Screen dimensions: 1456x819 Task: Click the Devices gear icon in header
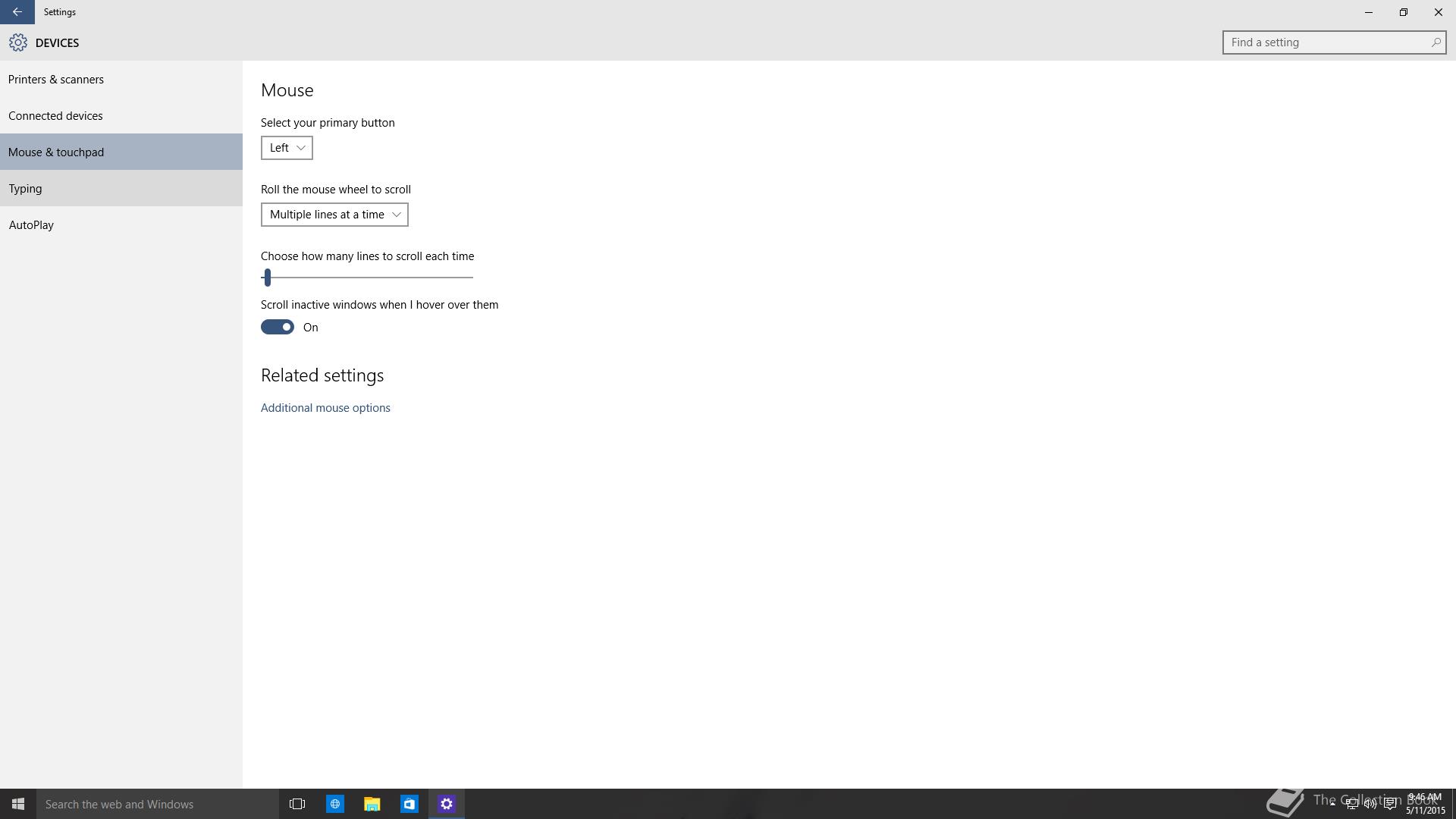pos(18,43)
